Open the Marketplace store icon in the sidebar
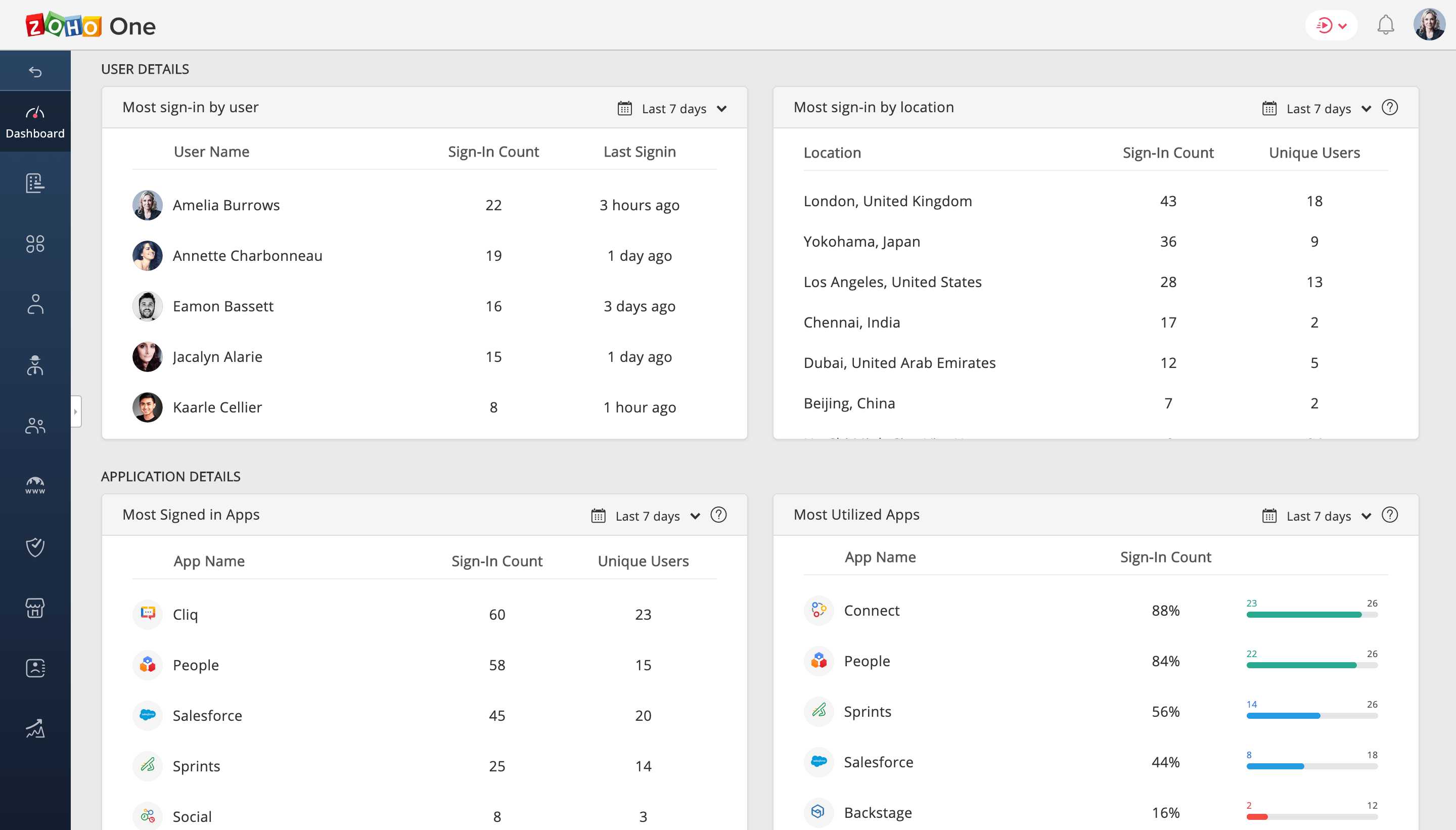This screenshot has height=830, width=1456. [x=35, y=608]
